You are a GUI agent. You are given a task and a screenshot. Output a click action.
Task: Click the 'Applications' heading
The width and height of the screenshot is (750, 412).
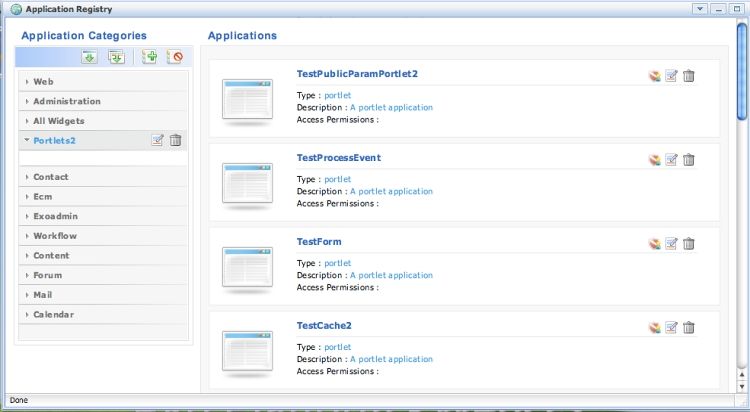click(243, 35)
